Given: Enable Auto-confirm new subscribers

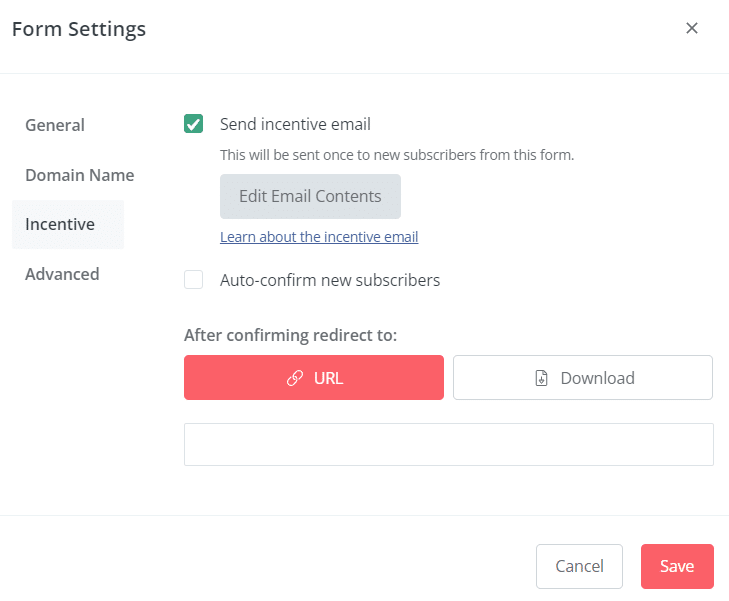Looking at the screenshot, I should [193, 280].
